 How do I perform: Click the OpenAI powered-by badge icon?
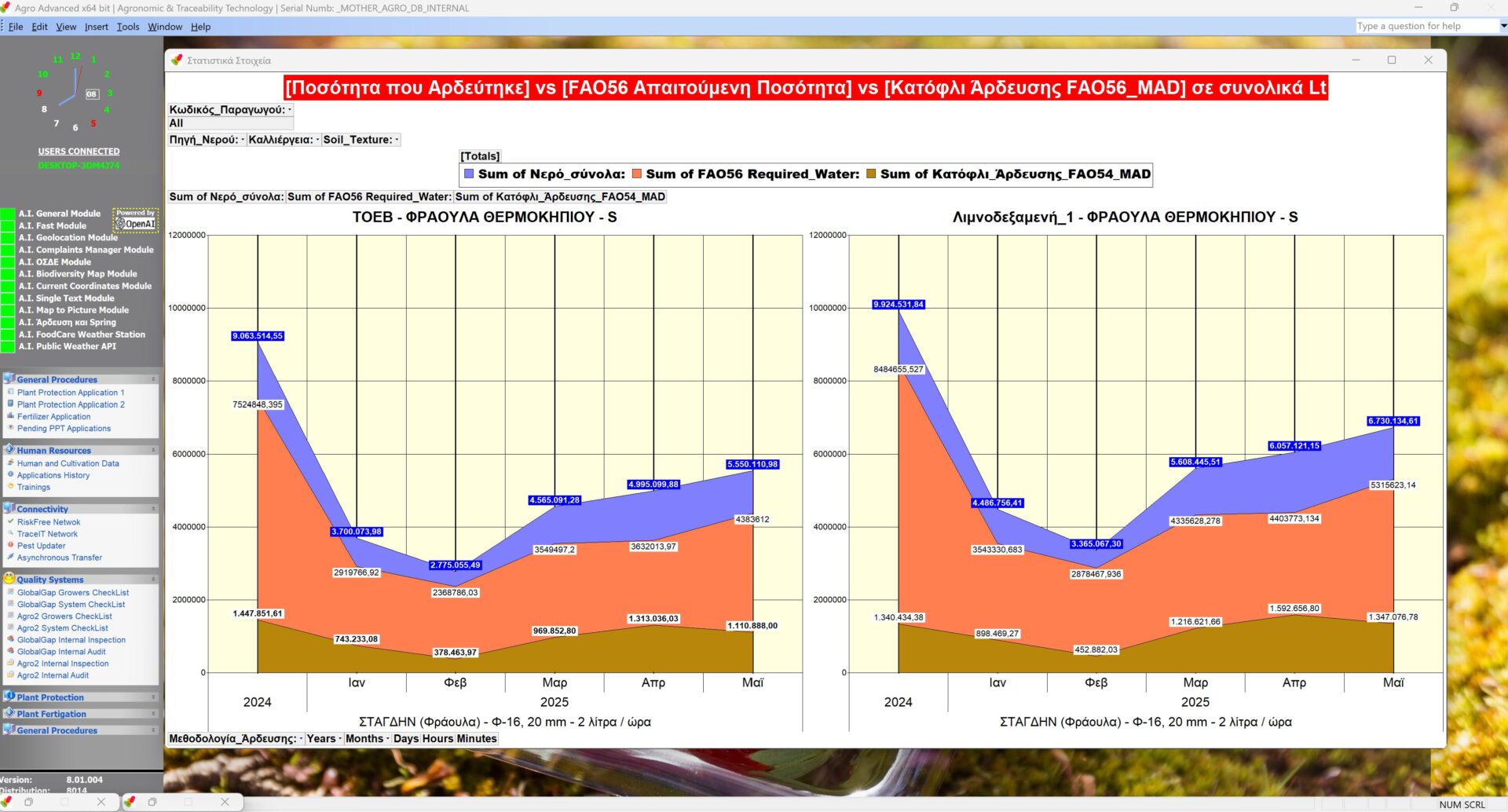coord(136,219)
